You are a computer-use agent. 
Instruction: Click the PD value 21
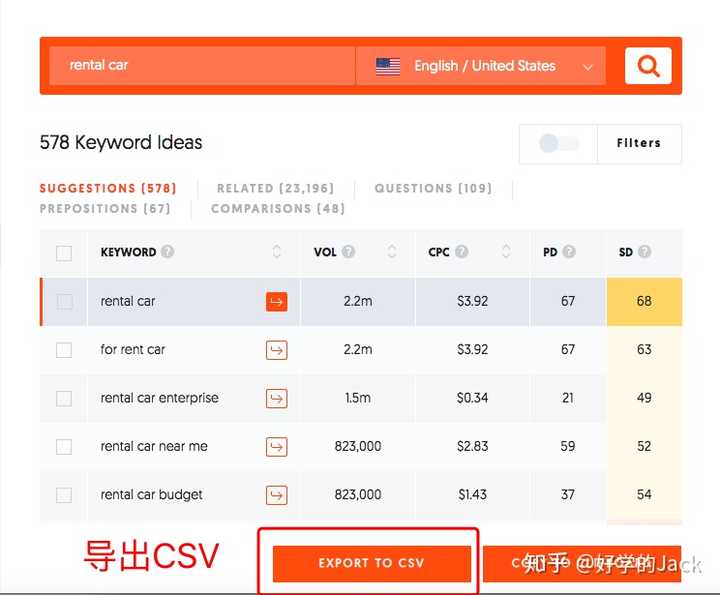568,398
